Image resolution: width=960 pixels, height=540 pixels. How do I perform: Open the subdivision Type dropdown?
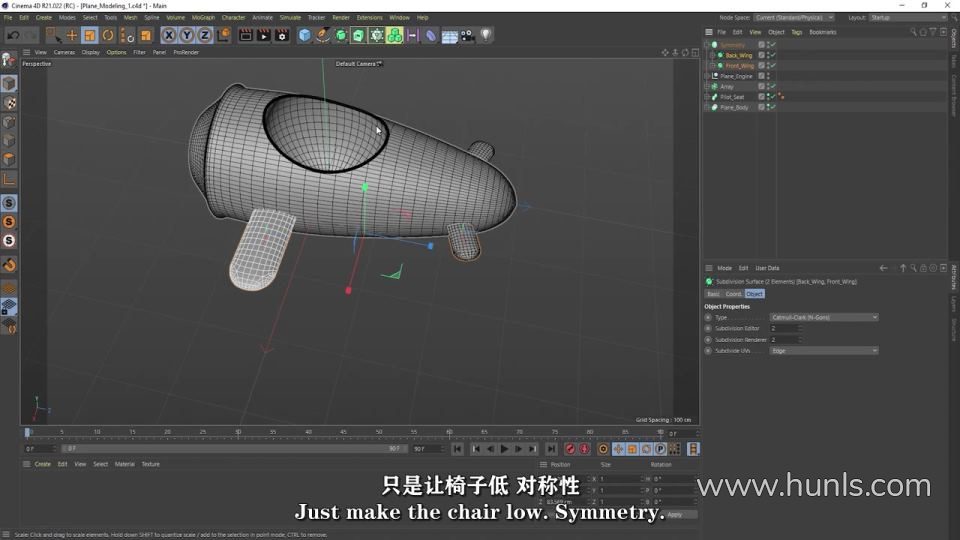(x=824, y=317)
